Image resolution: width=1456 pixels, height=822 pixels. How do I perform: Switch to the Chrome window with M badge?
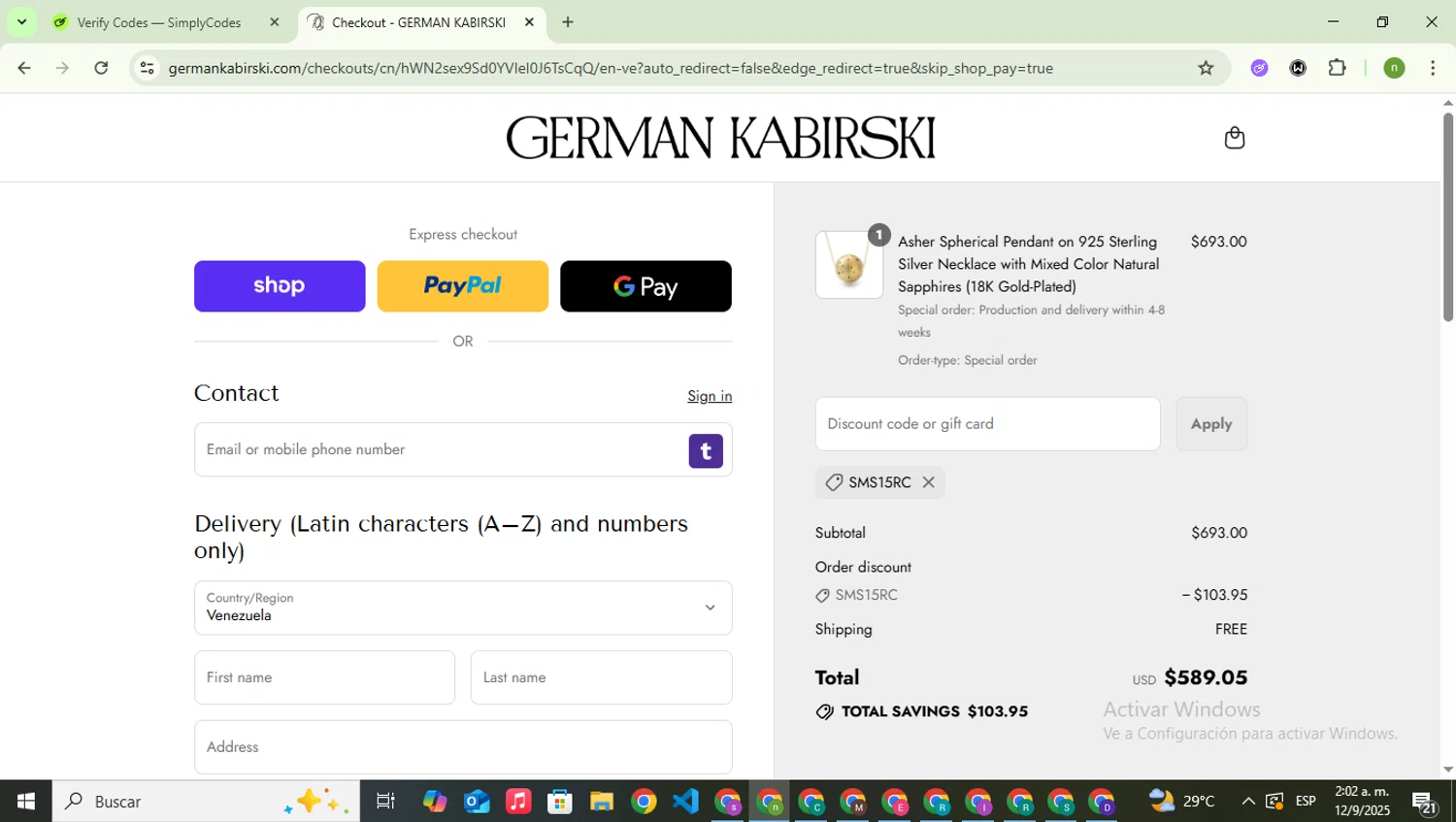click(852, 802)
